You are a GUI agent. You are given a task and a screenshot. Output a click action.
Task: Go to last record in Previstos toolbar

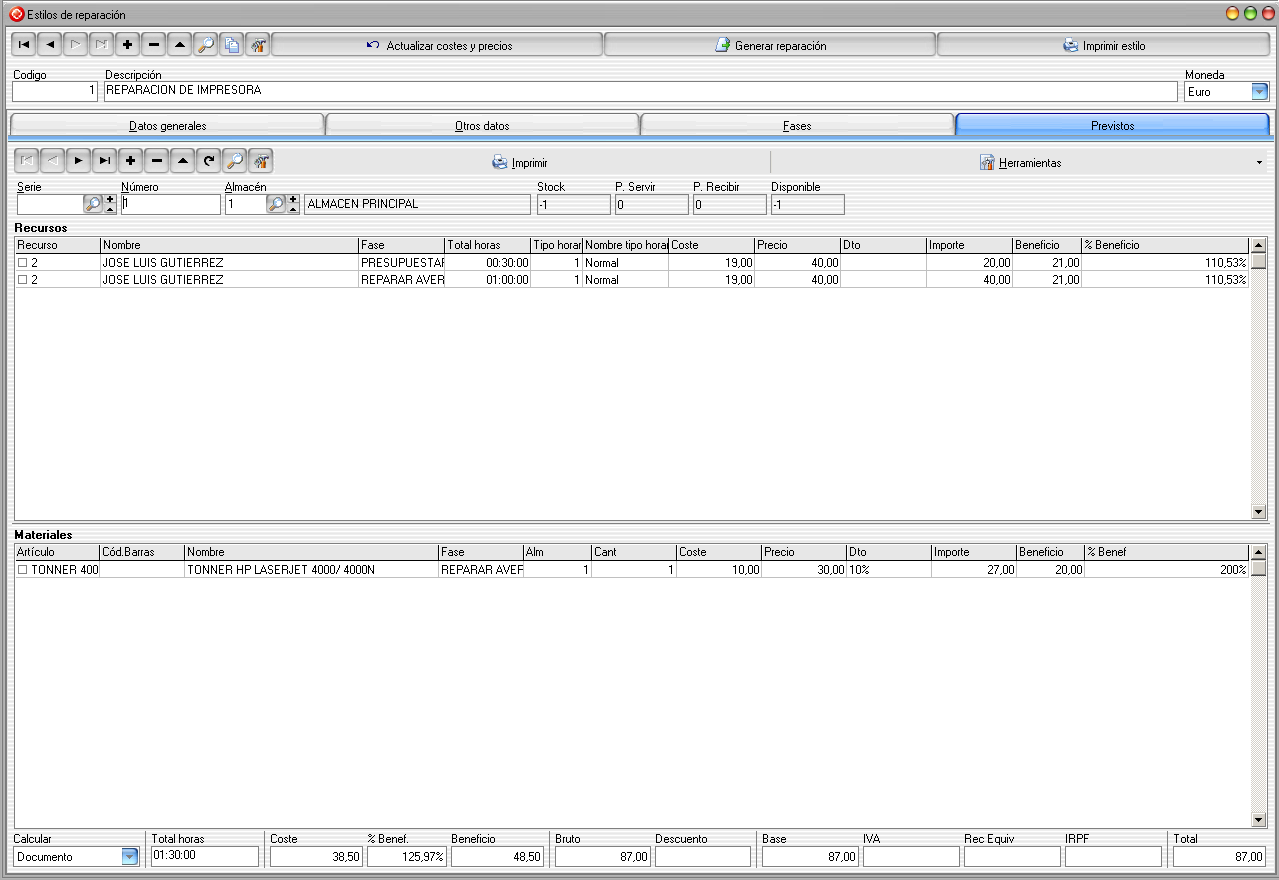(x=105, y=161)
